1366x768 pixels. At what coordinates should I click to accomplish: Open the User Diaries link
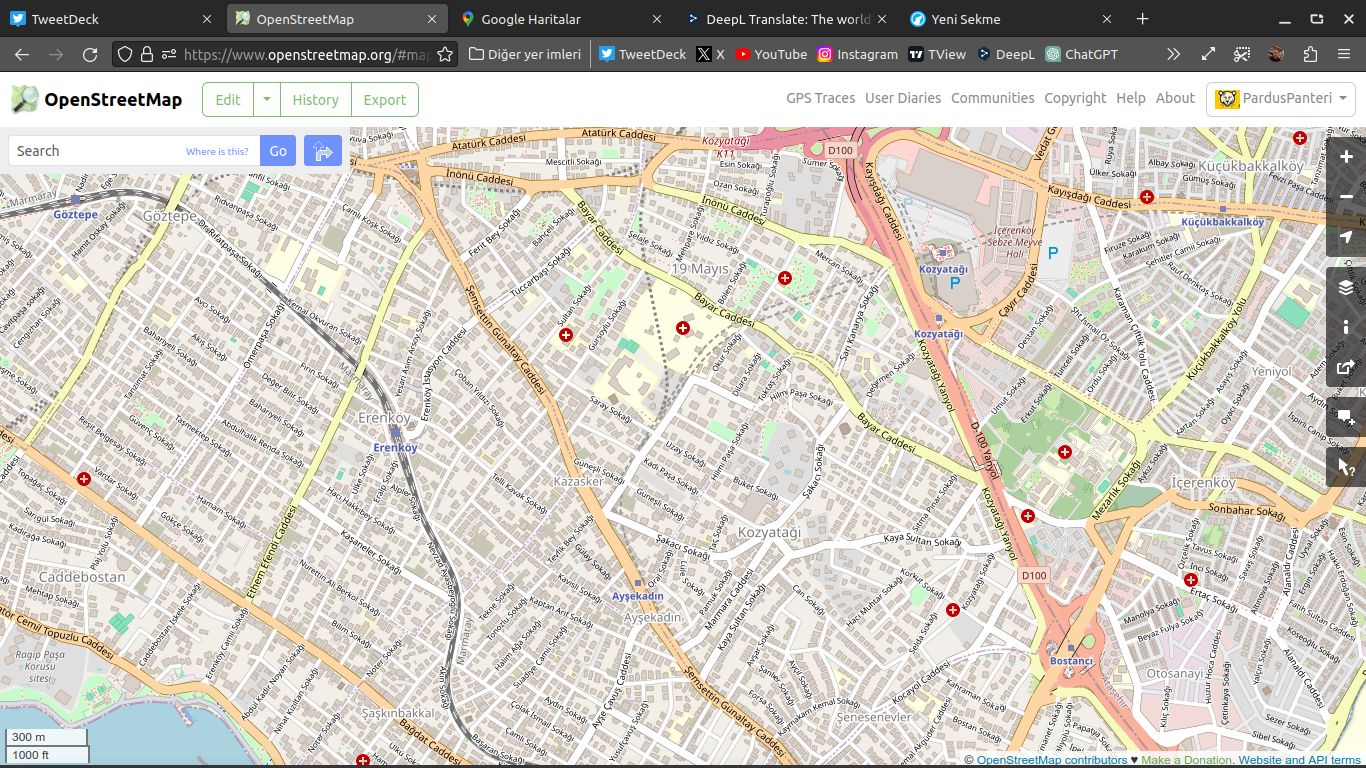click(x=903, y=98)
